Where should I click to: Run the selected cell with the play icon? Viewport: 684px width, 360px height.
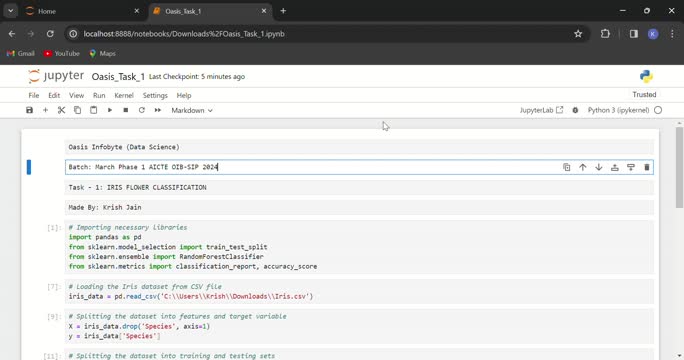[109, 110]
